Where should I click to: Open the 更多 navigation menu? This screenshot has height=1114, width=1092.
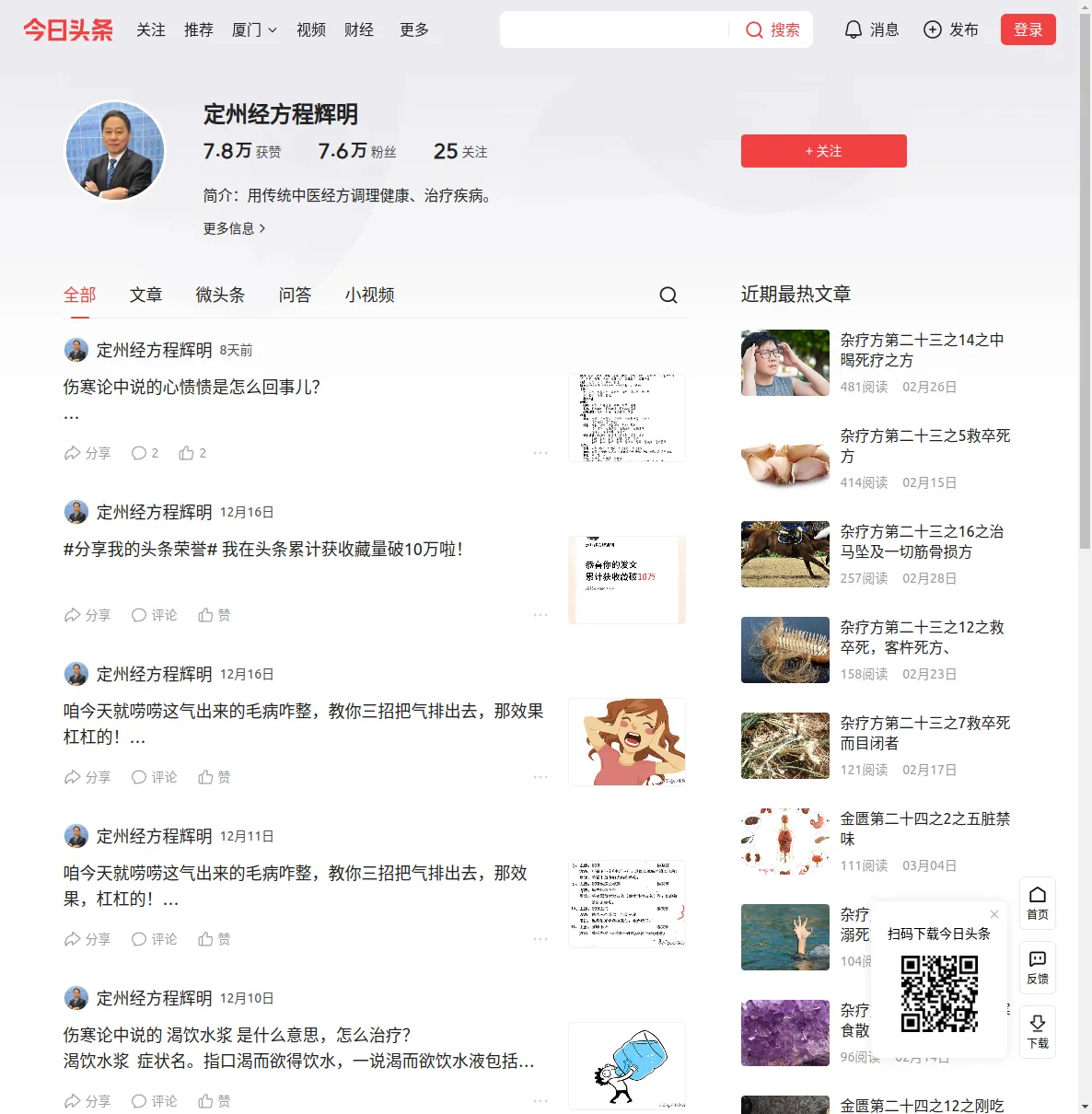[414, 29]
